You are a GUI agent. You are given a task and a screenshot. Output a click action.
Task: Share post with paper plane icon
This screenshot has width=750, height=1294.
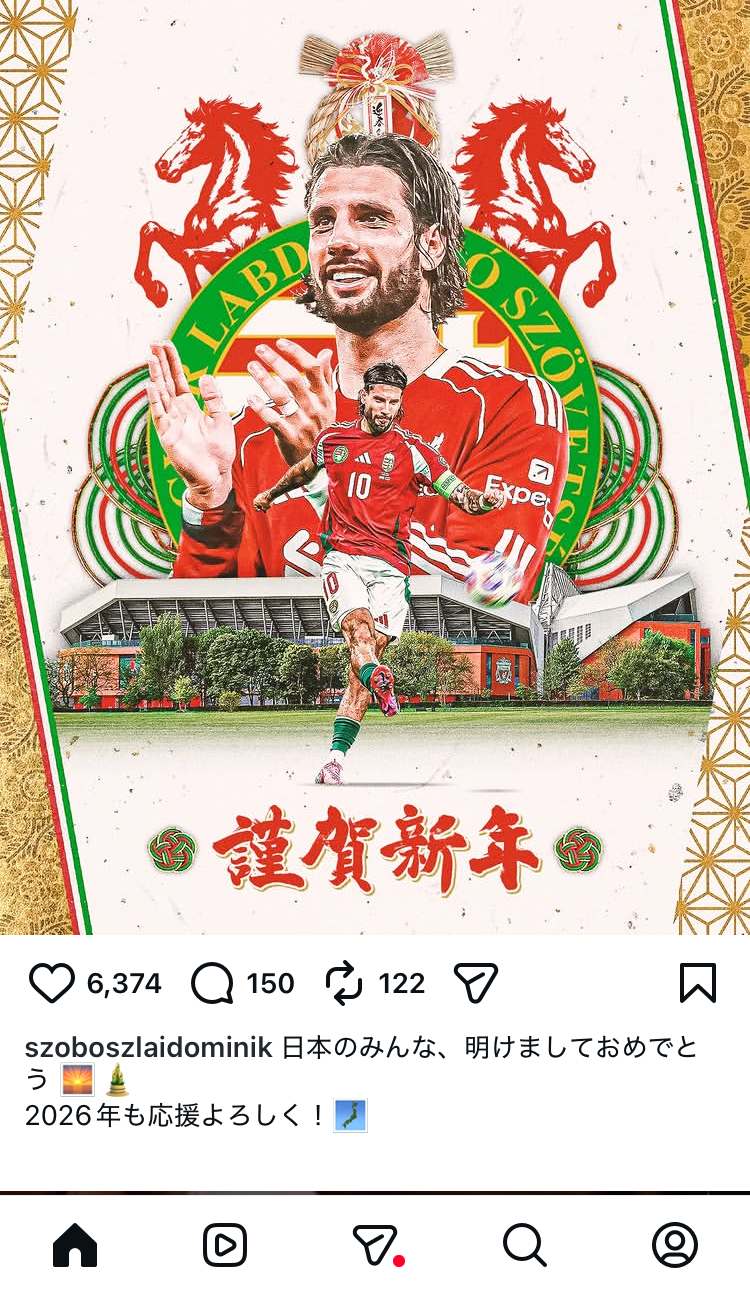pos(476,984)
